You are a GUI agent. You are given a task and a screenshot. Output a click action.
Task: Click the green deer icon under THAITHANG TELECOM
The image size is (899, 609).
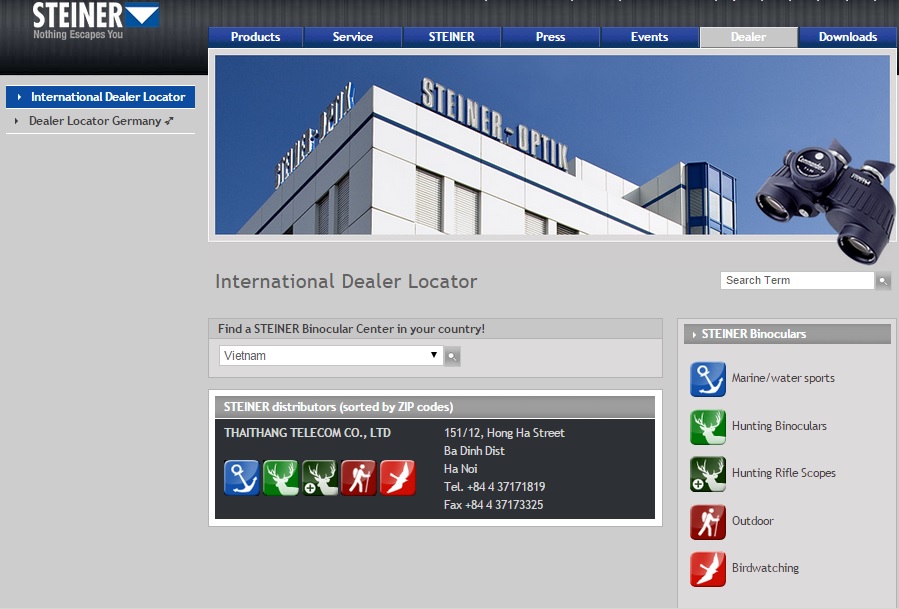coord(280,478)
